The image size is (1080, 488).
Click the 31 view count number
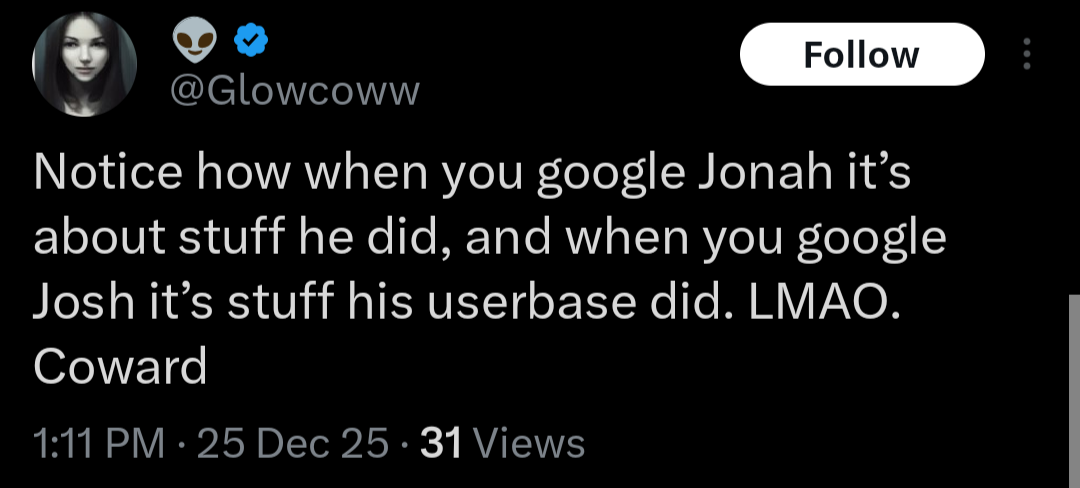pos(439,442)
